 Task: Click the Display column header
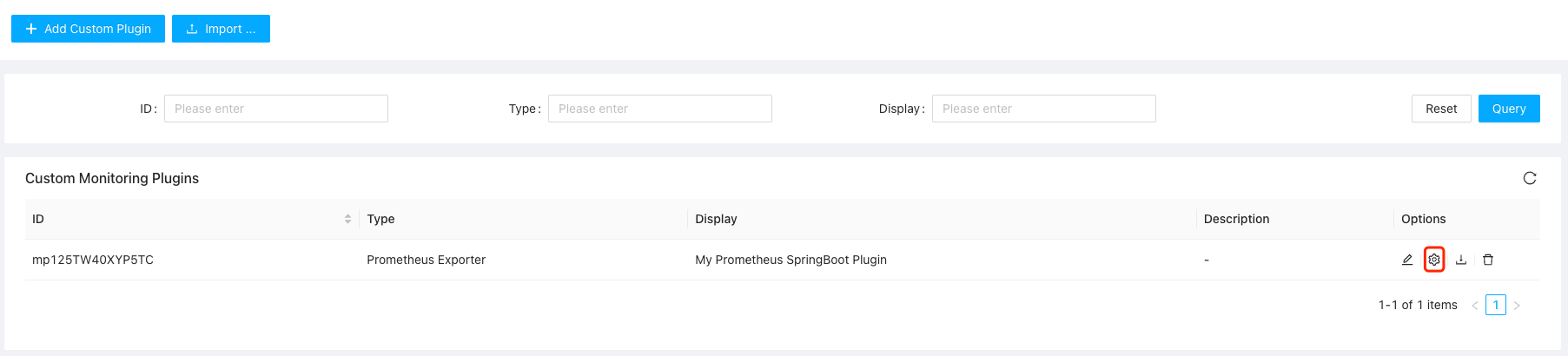pyautogui.click(x=716, y=219)
